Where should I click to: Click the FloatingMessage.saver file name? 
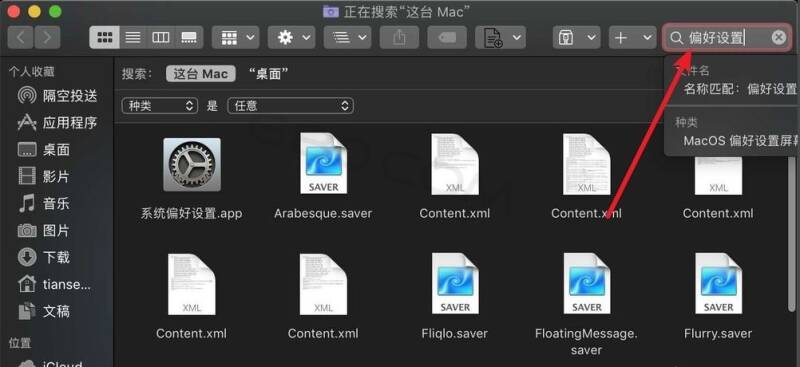tap(586, 342)
